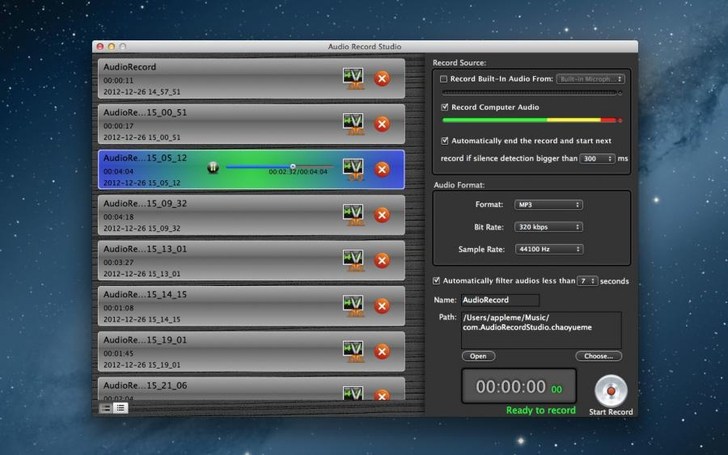Enable Record Built-In Audio From checkbox
The width and height of the screenshot is (728, 455).
point(445,78)
